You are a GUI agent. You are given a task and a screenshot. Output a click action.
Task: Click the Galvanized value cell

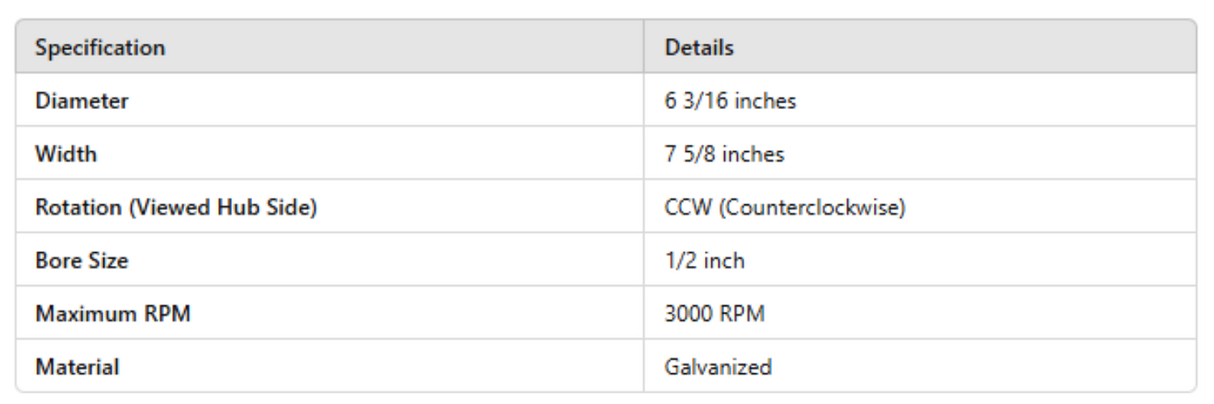[x=718, y=367]
